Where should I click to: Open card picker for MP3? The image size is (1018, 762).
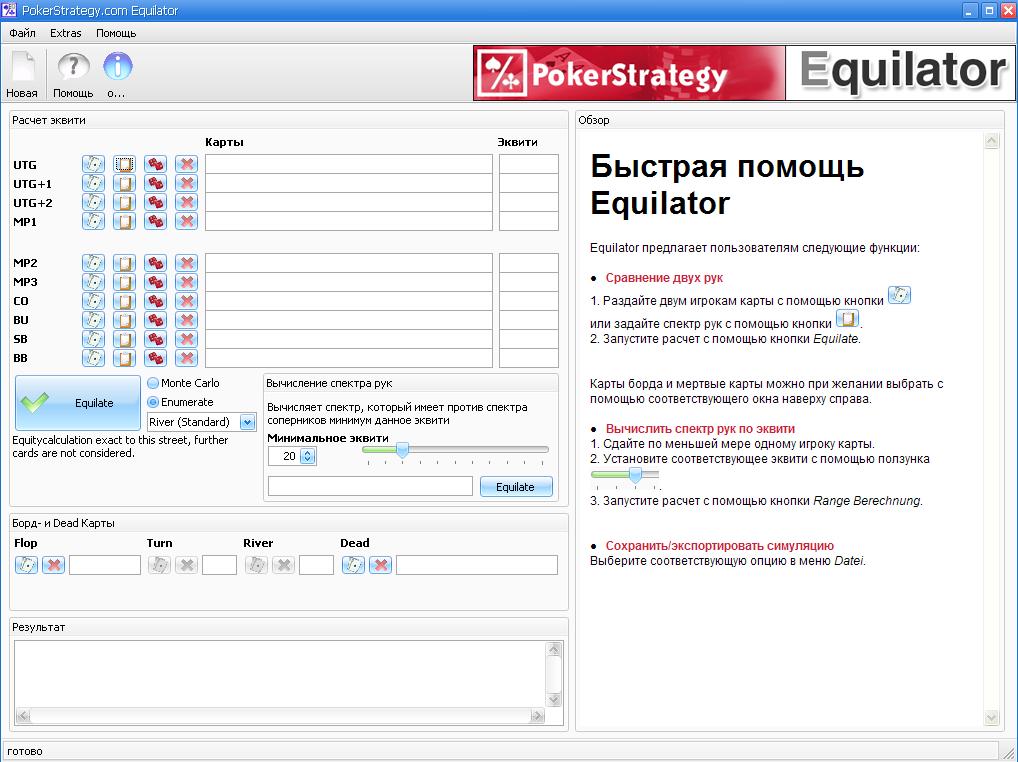tap(93, 282)
